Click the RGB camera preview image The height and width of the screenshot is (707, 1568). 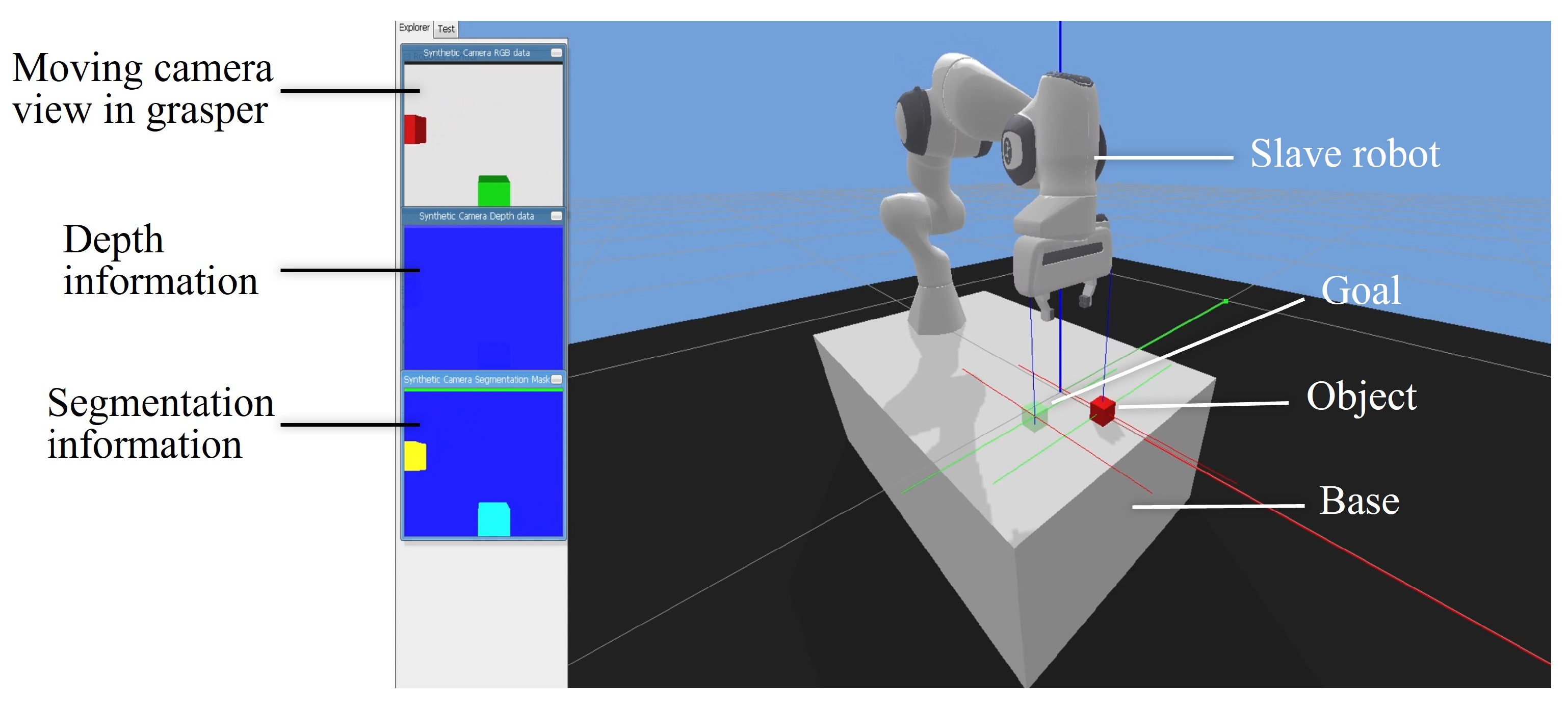(x=484, y=134)
